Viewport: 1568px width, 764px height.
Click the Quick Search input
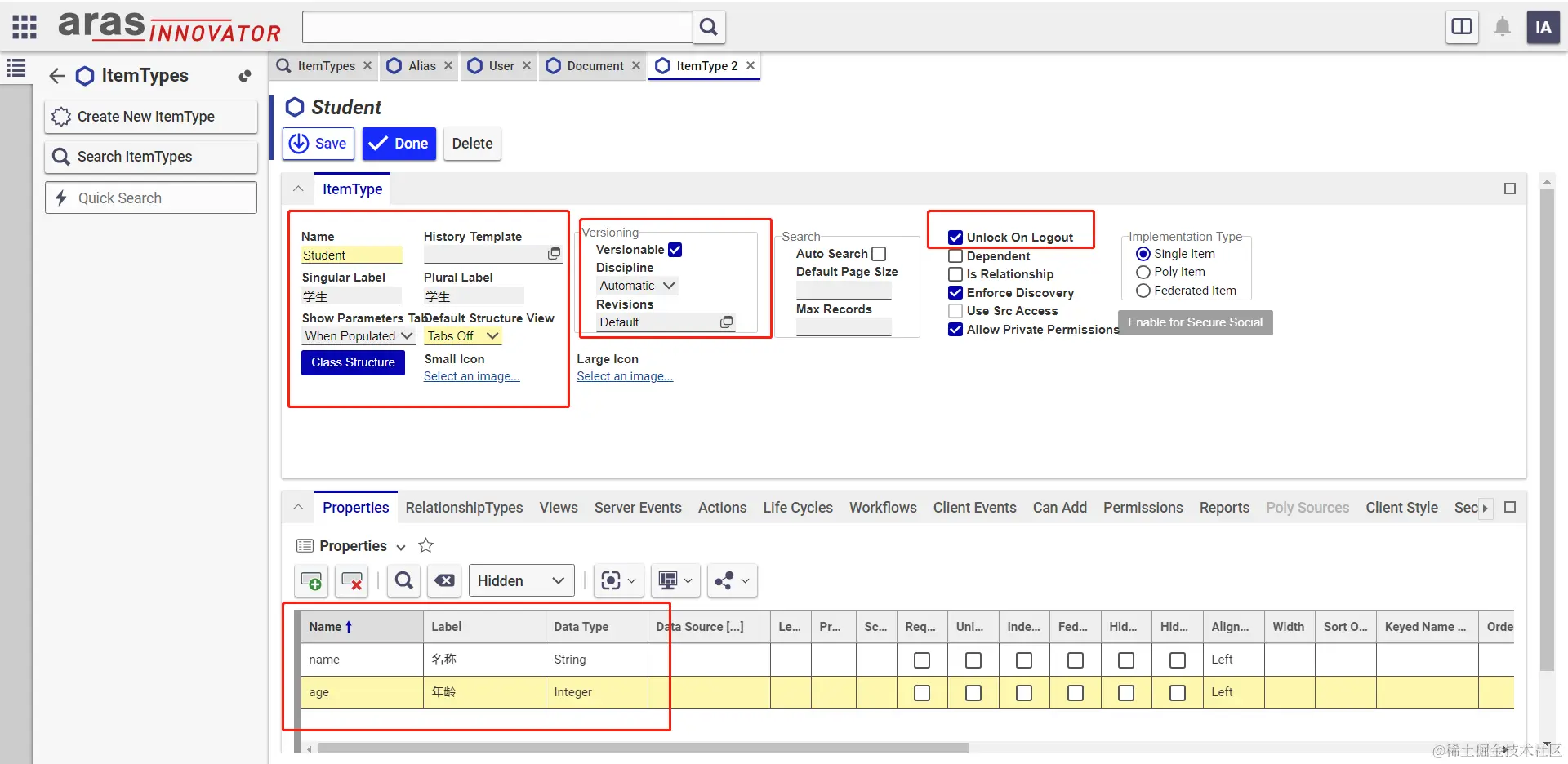coord(151,198)
